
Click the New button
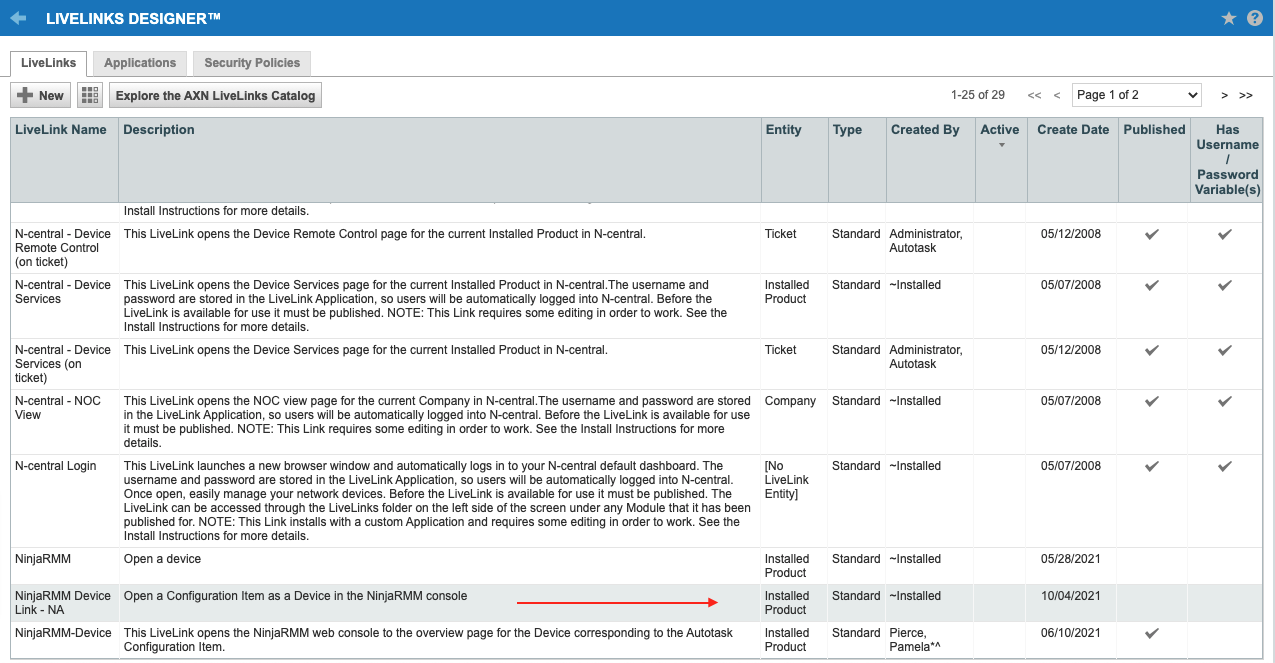point(40,95)
